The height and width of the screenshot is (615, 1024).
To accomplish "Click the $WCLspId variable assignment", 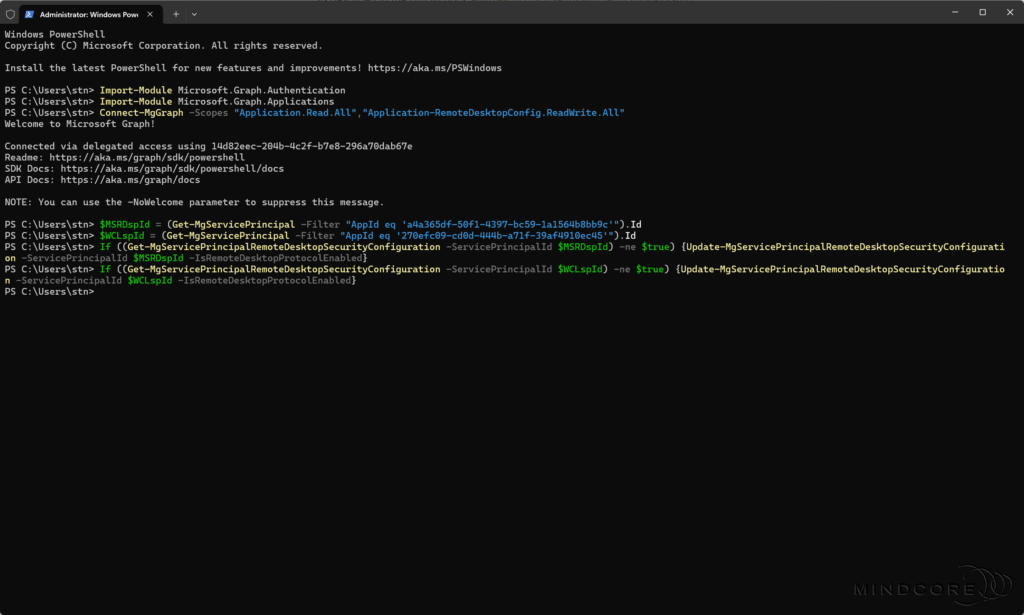I will point(121,236).
